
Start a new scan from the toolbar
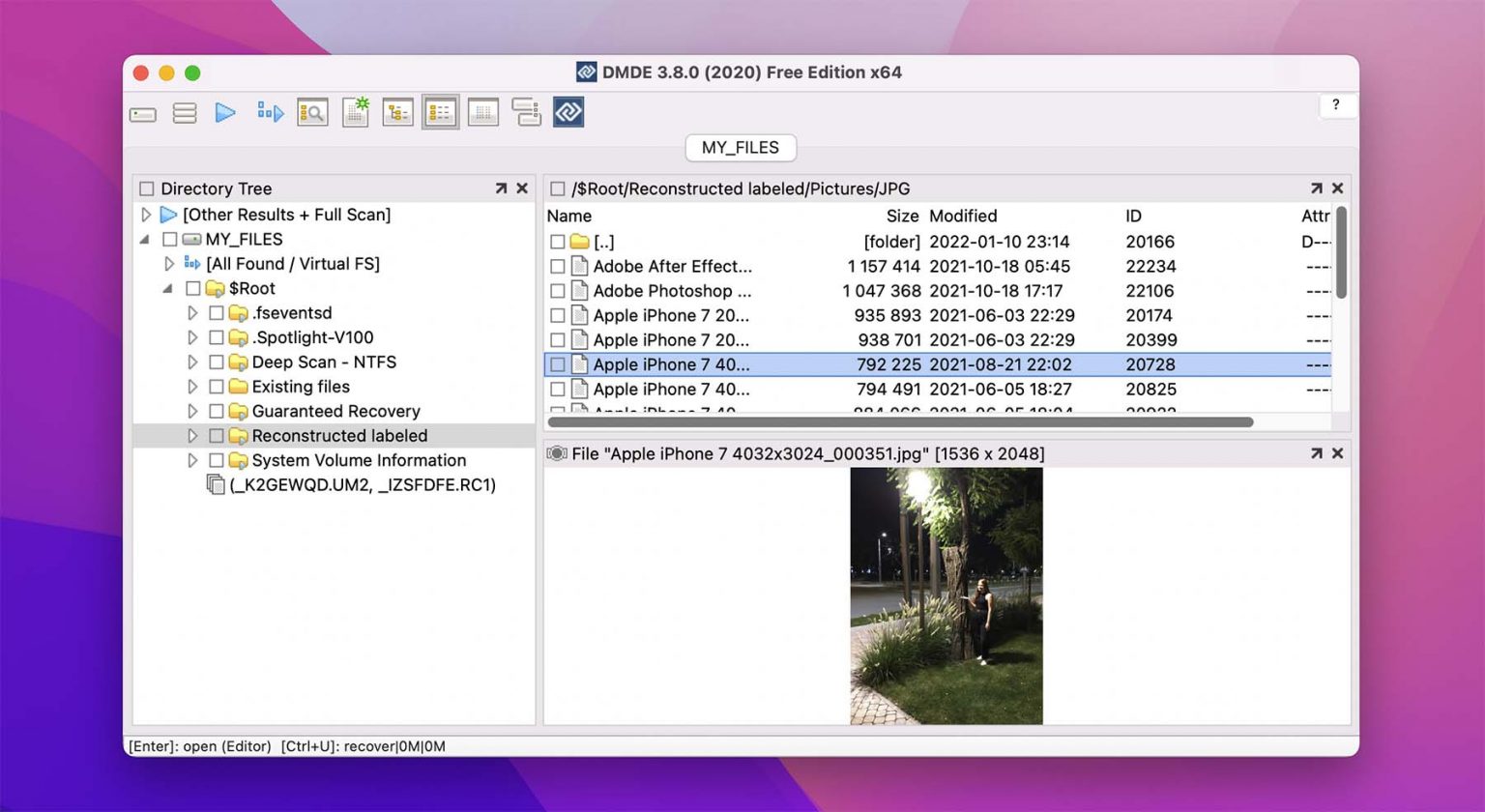355,112
